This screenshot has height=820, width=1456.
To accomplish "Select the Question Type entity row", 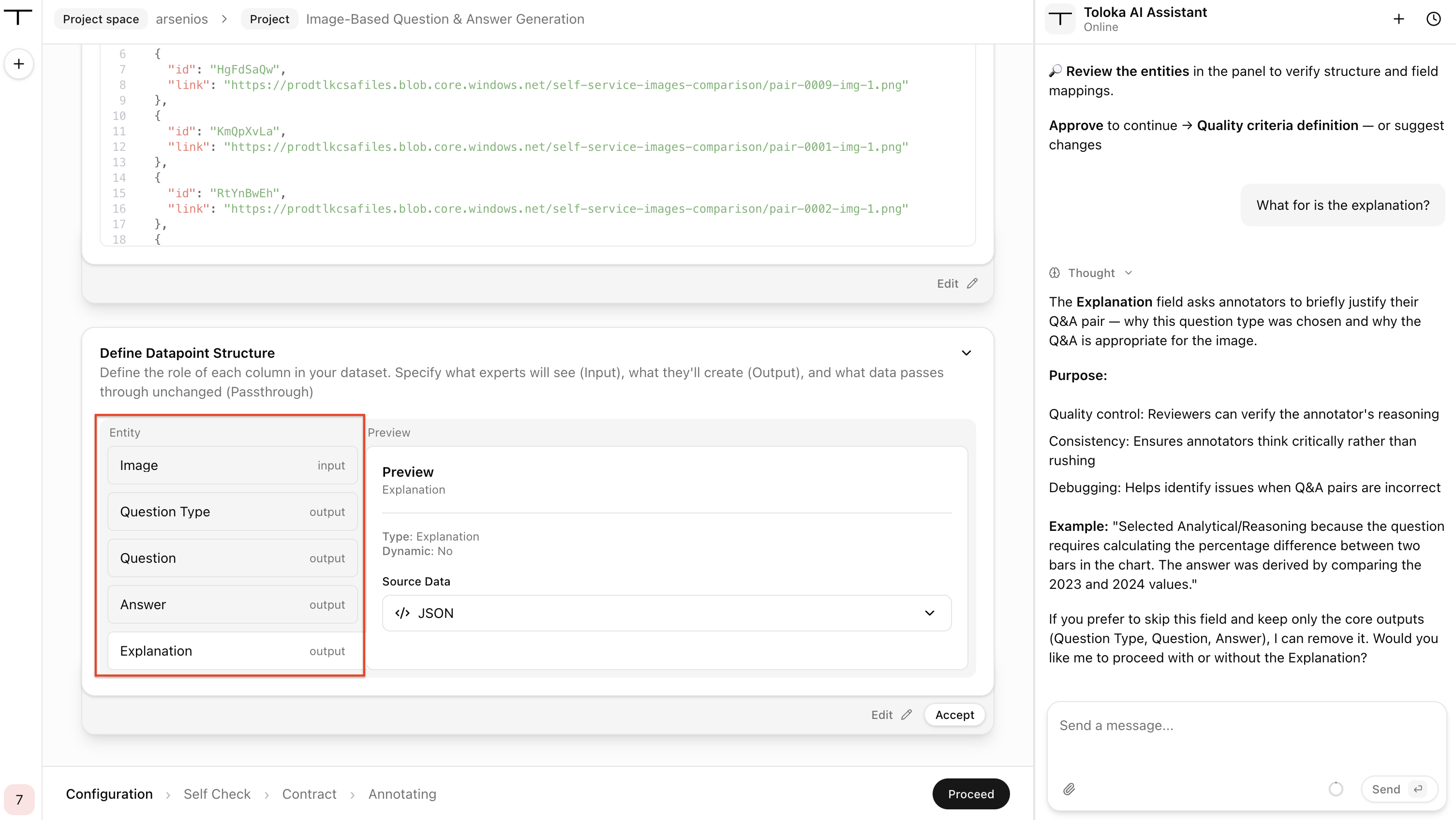I will pos(232,512).
